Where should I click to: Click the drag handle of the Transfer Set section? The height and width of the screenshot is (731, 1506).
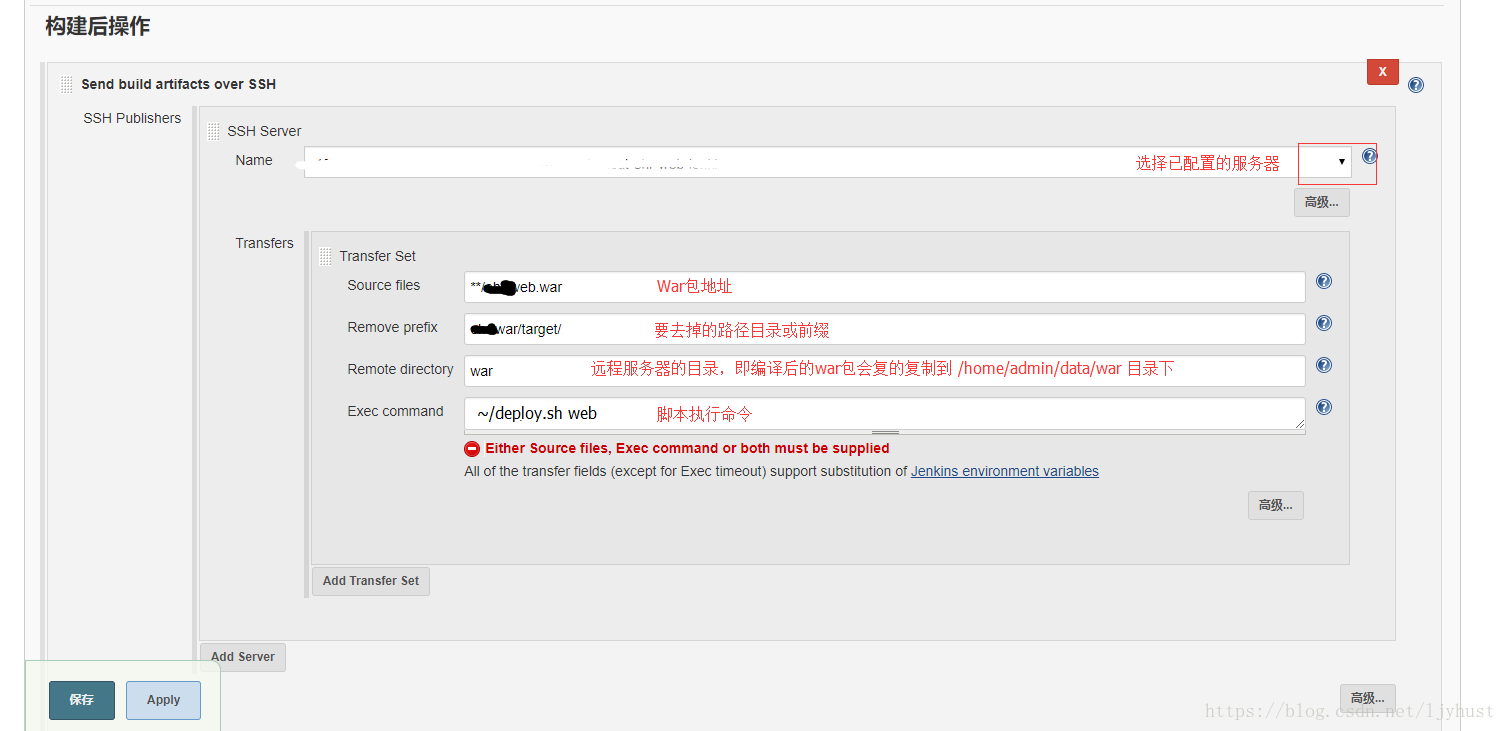[325, 256]
